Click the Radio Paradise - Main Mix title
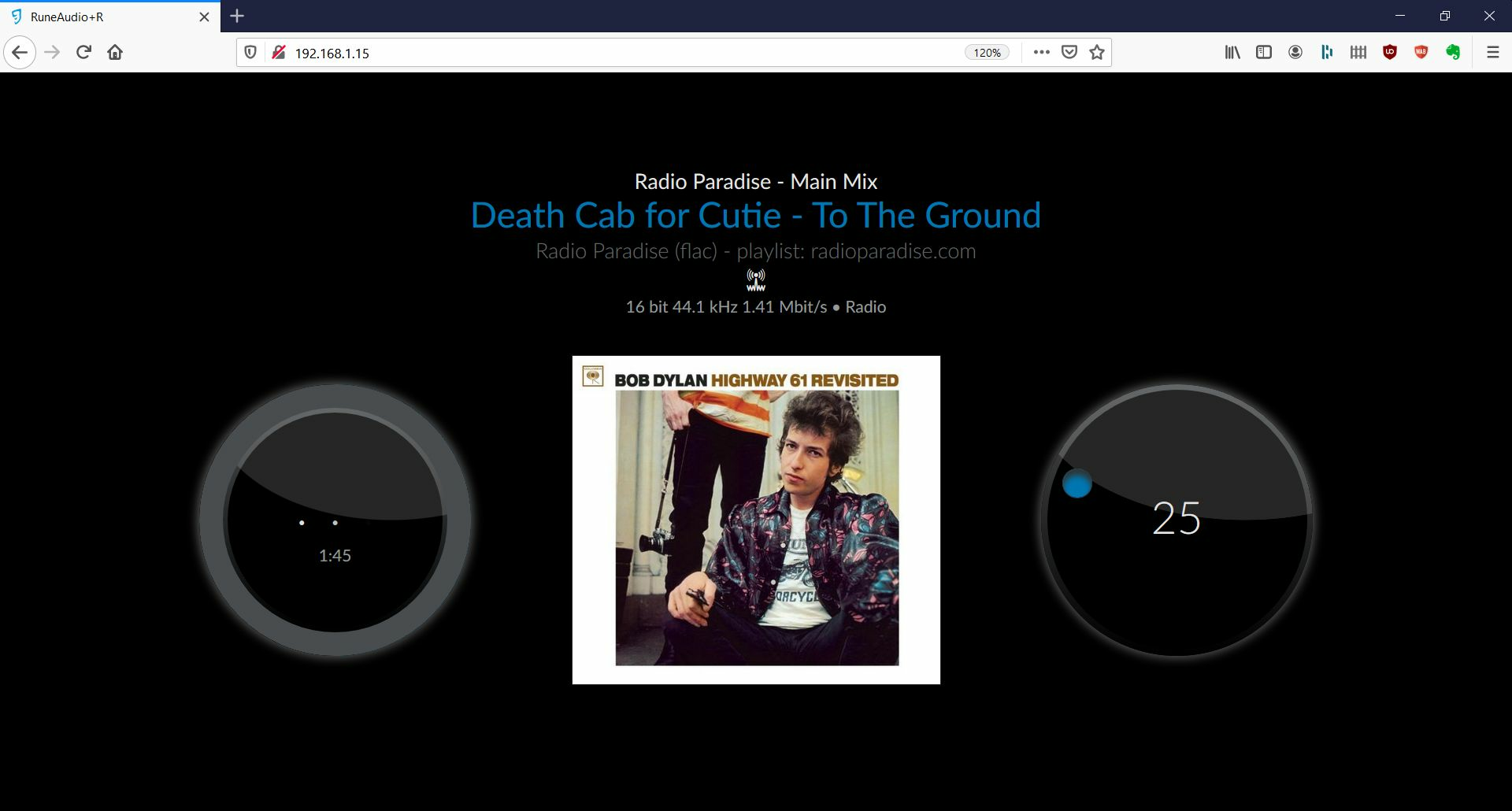 [756, 182]
